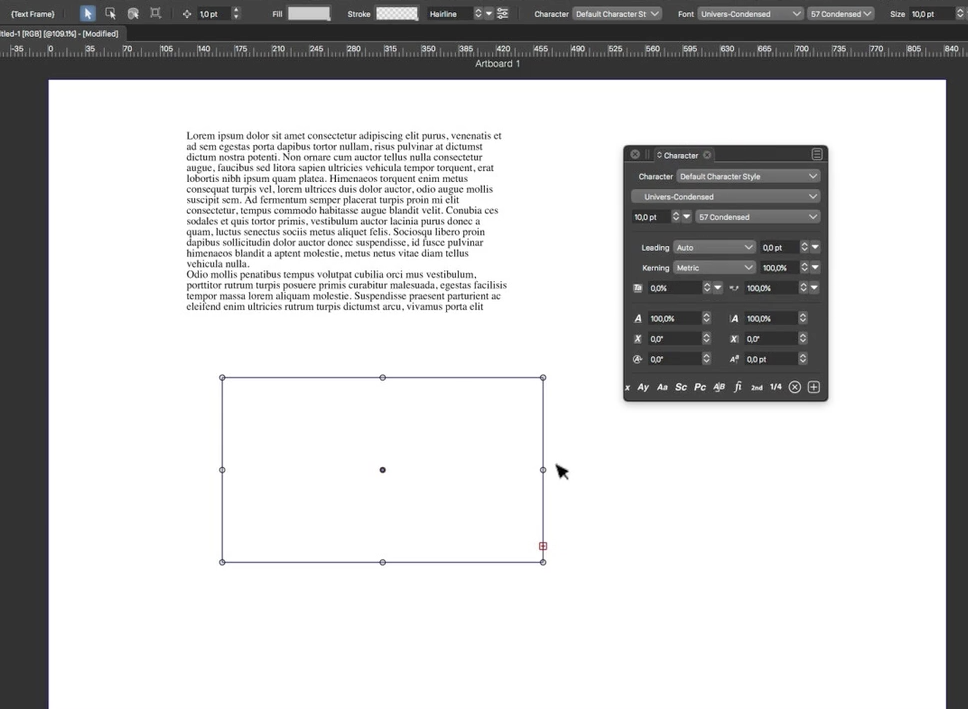
Task: Click the Fill color swatch
Action: (x=309, y=14)
